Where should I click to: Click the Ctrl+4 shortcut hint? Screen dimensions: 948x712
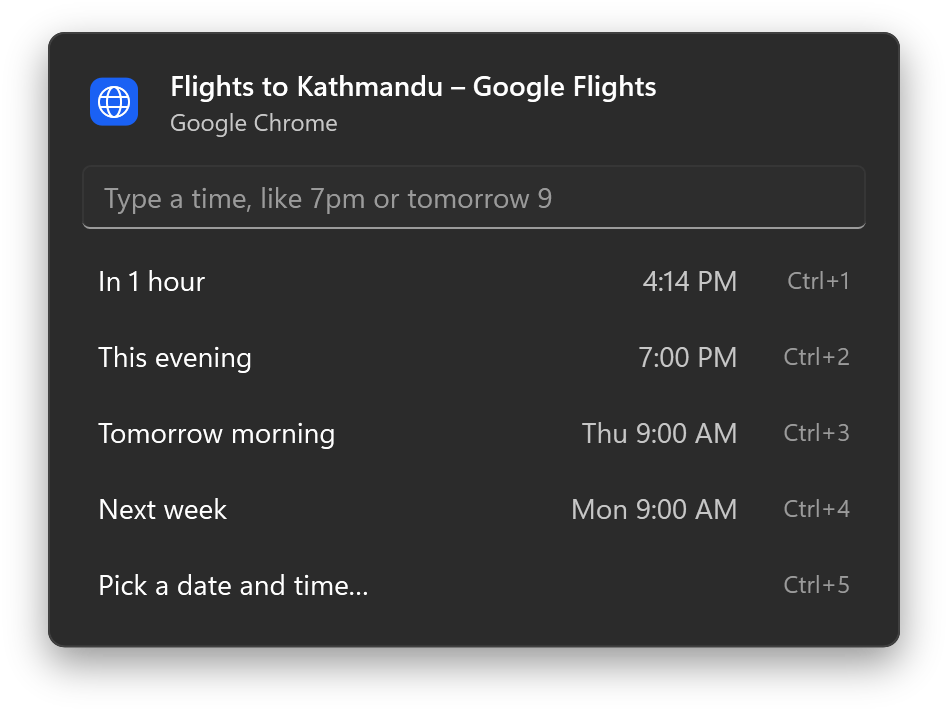816,510
